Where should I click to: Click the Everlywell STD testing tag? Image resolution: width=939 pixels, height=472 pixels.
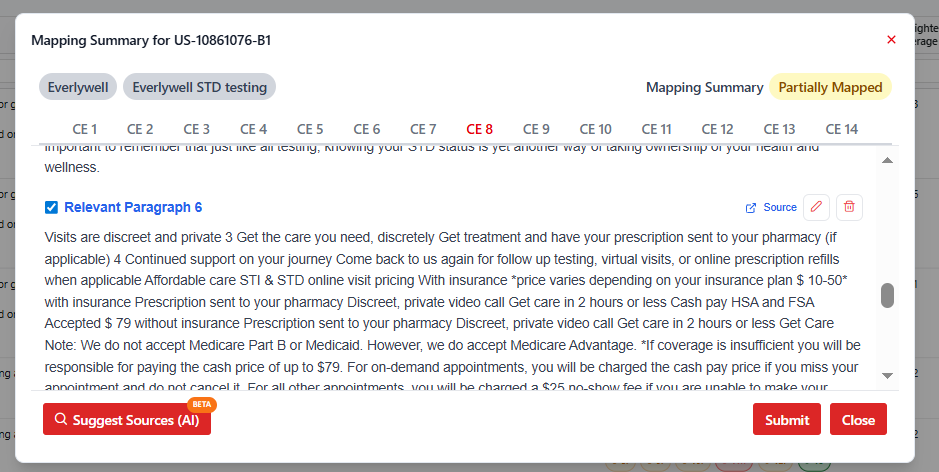point(199,87)
